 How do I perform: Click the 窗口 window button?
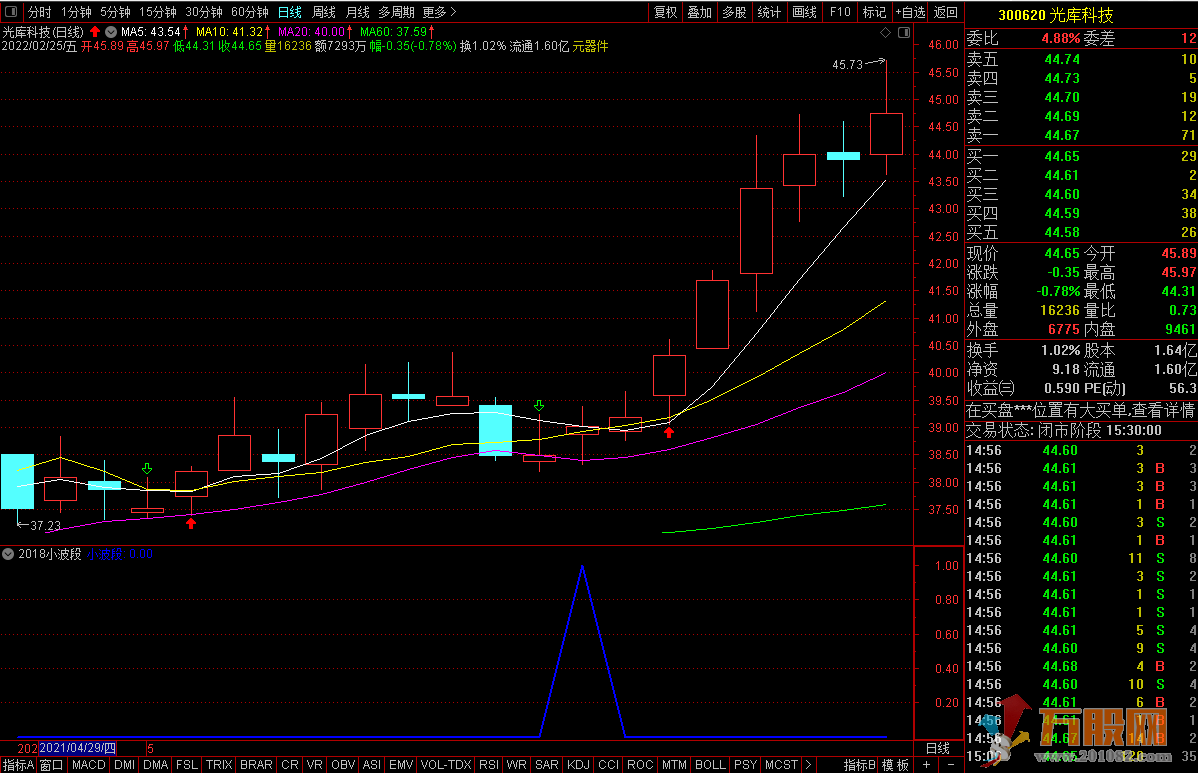coord(52,765)
